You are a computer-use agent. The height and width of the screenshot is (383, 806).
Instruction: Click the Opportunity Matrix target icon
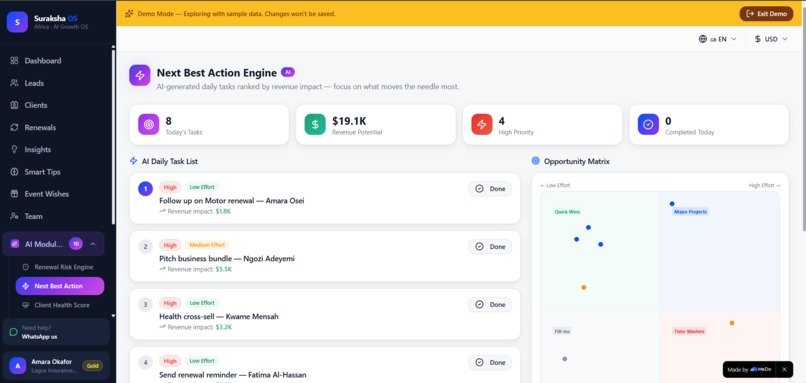point(536,161)
